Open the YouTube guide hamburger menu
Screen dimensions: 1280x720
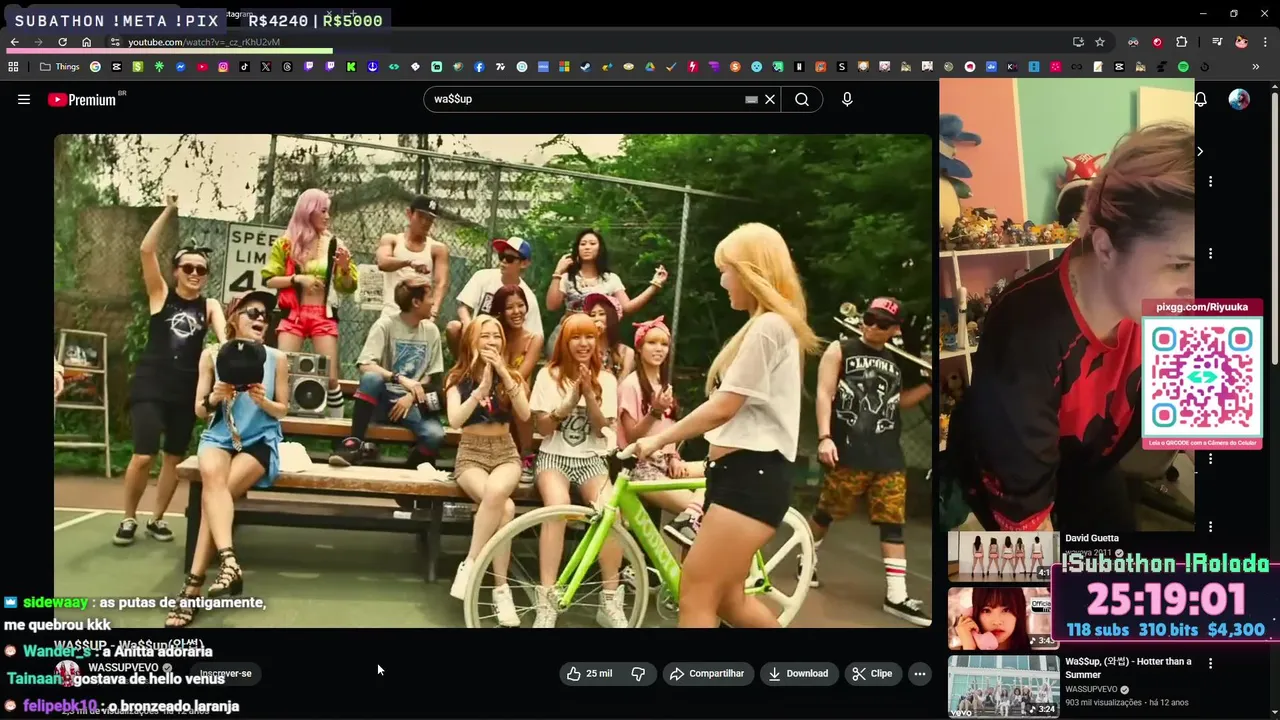[x=24, y=99]
